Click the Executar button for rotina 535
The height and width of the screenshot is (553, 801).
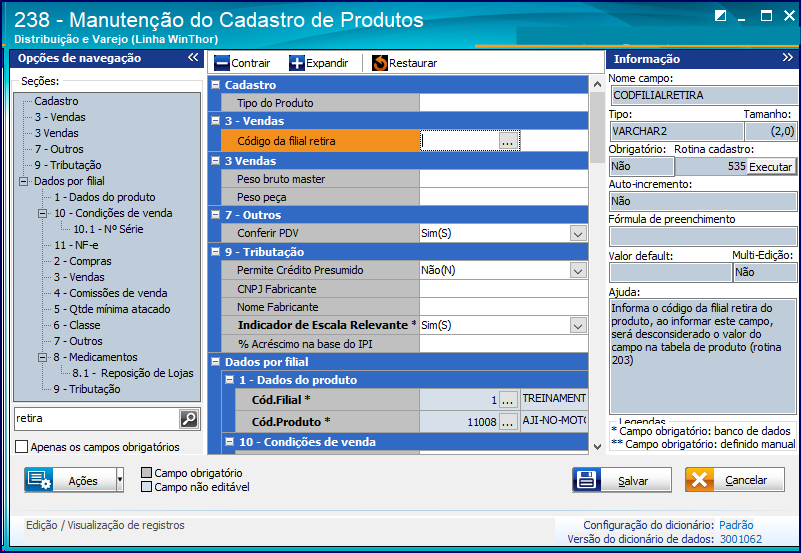click(770, 167)
